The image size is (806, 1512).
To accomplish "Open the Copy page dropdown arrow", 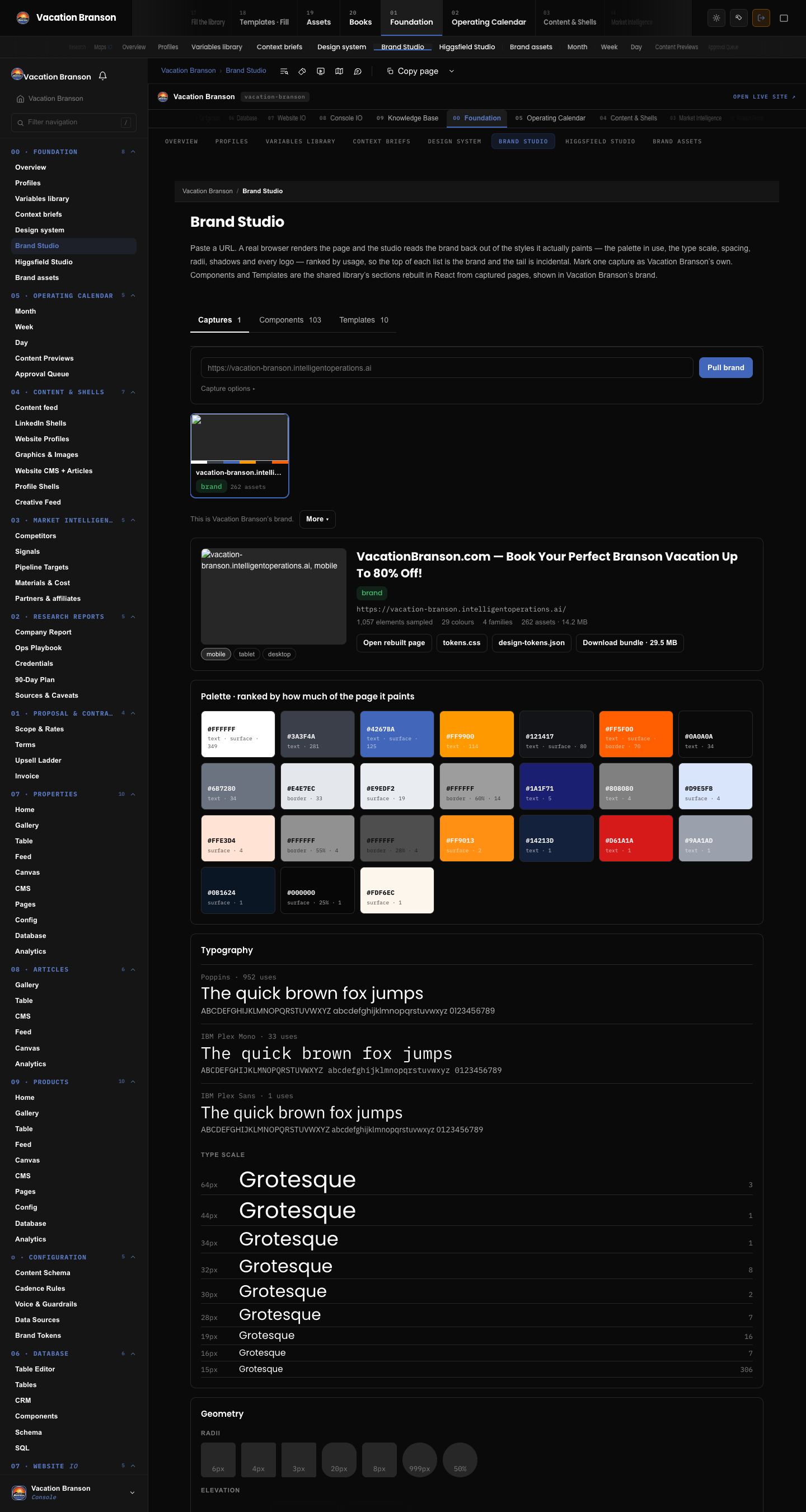I will (x=452, y=71).
